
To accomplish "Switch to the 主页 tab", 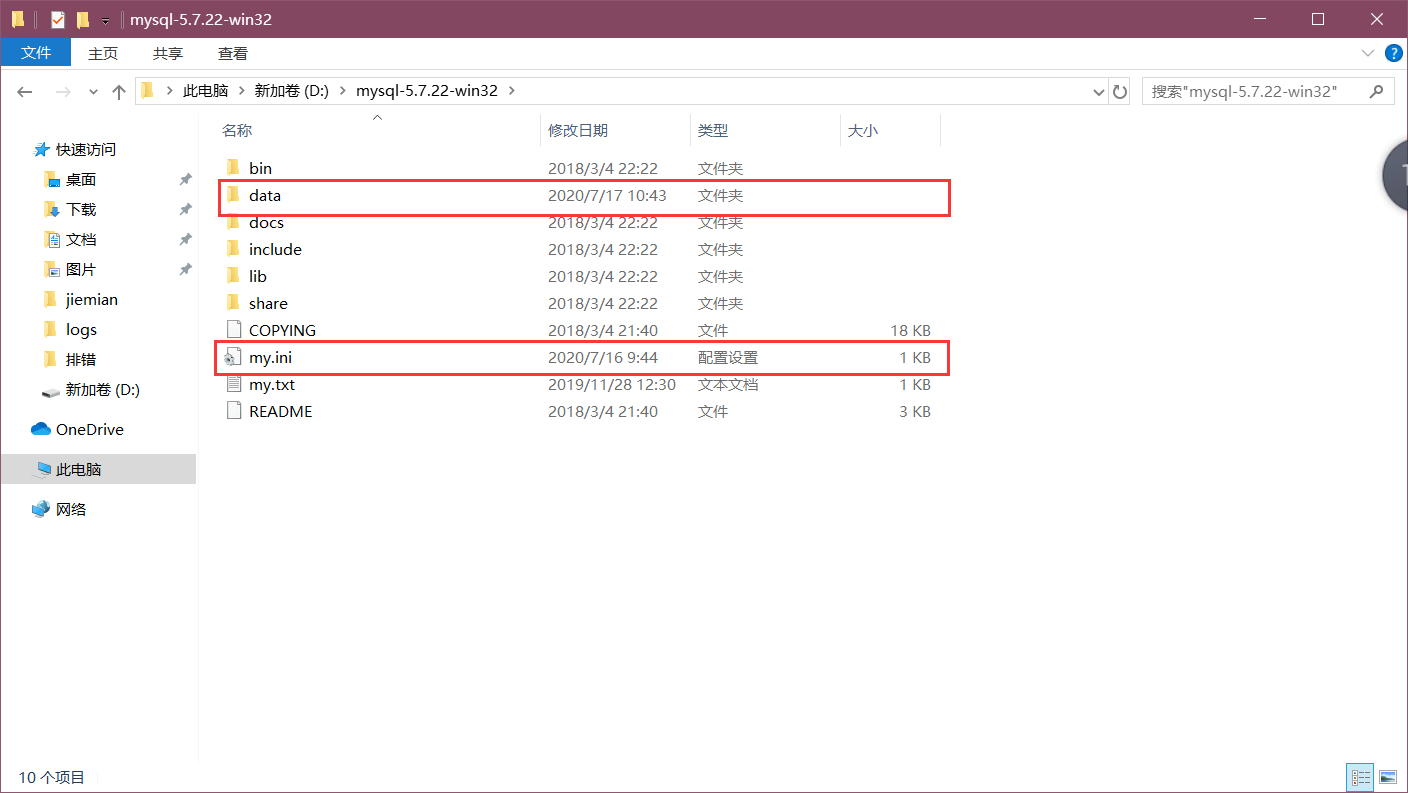I will pyautogui.click(x=103, y=53).
